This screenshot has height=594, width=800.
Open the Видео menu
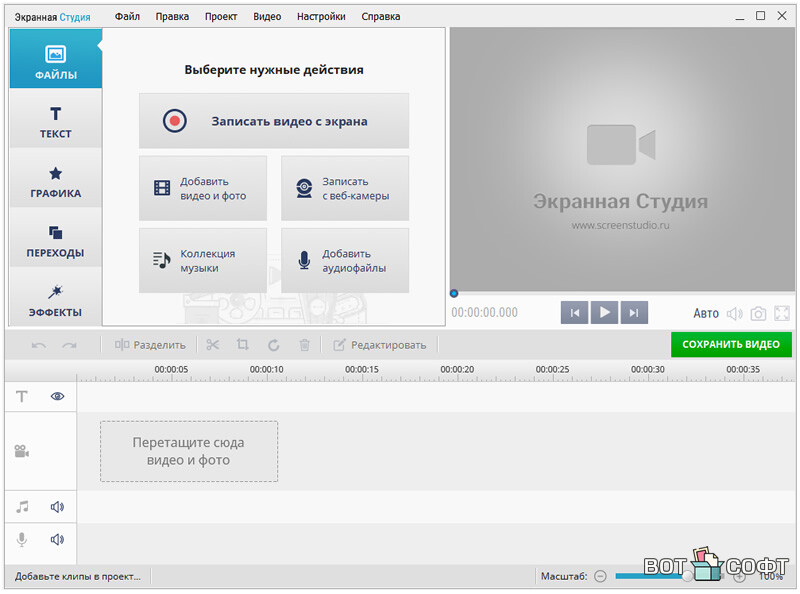click(x=267, y=16)
